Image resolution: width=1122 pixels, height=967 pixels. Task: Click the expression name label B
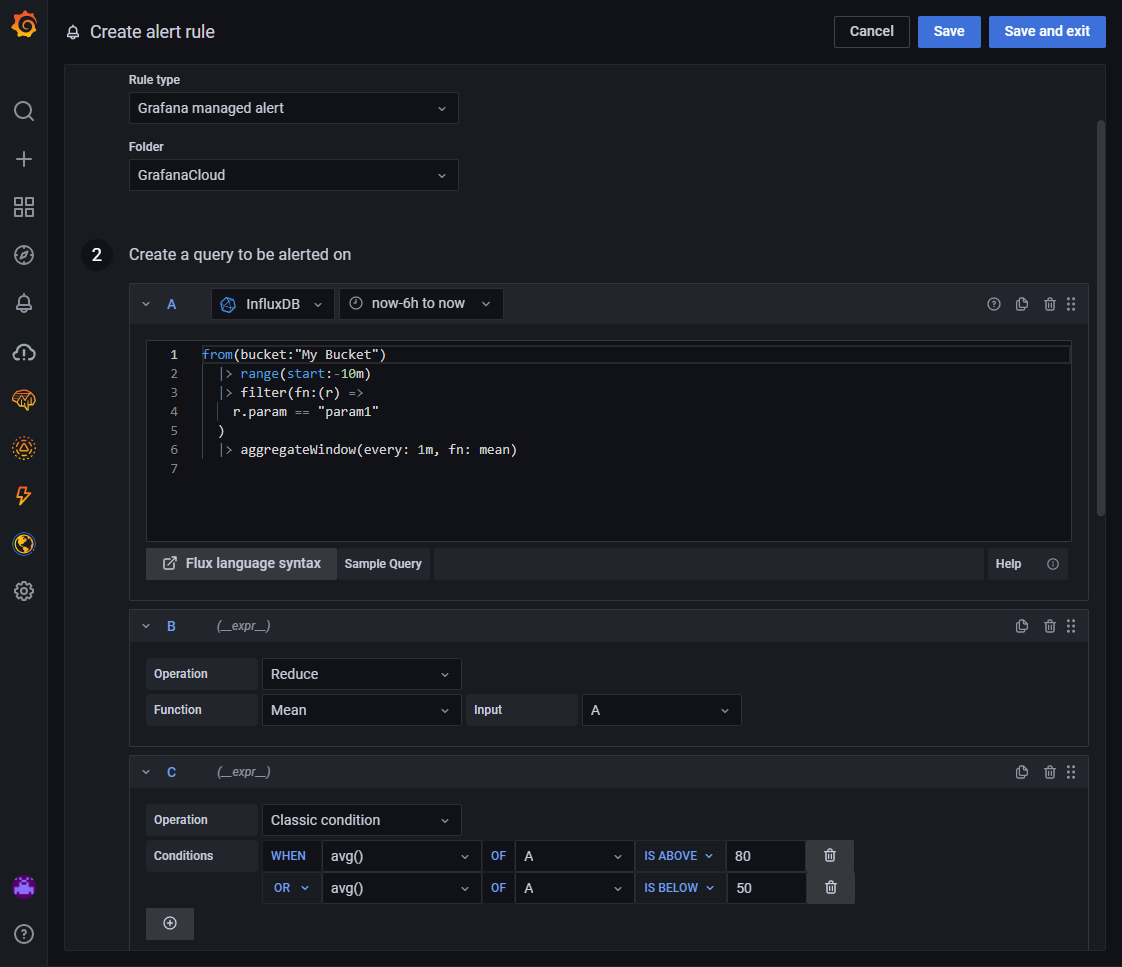[x=172, y=626]
